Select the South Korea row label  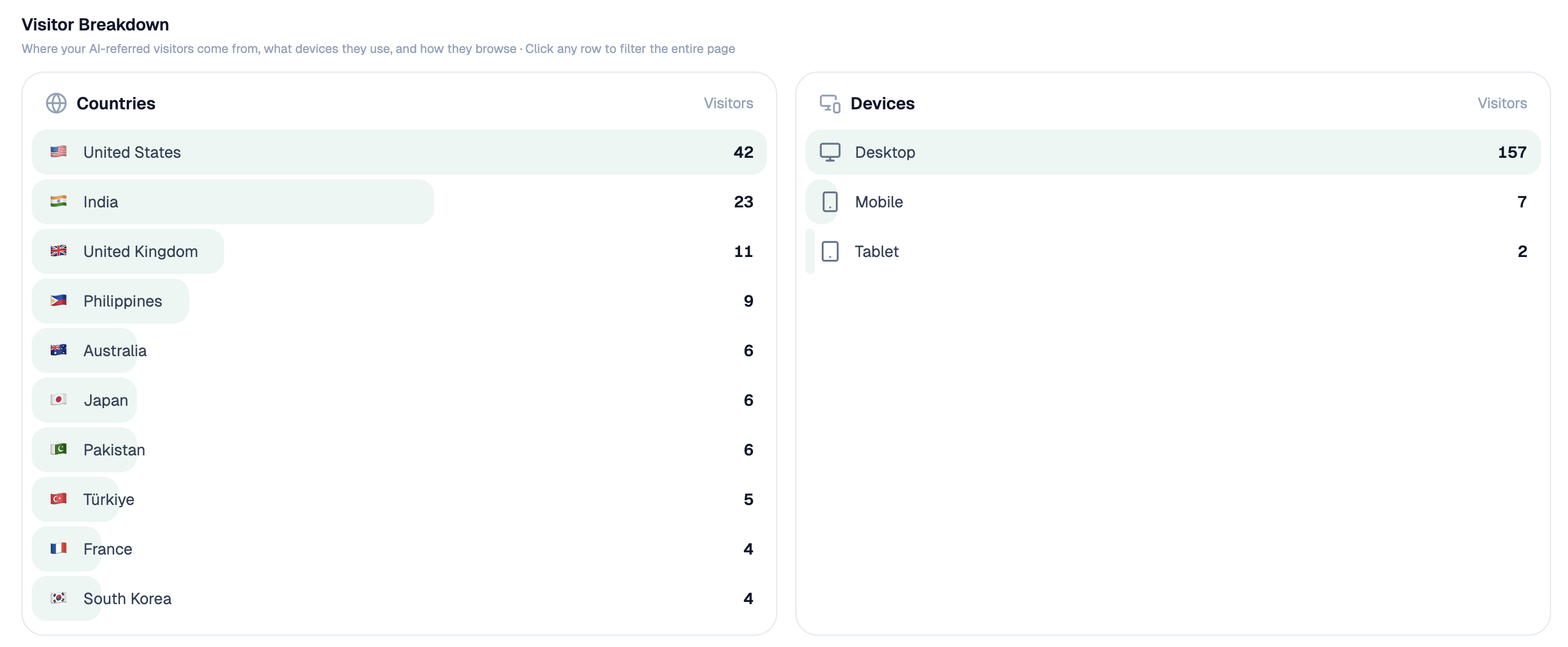(x=127, y=599)
